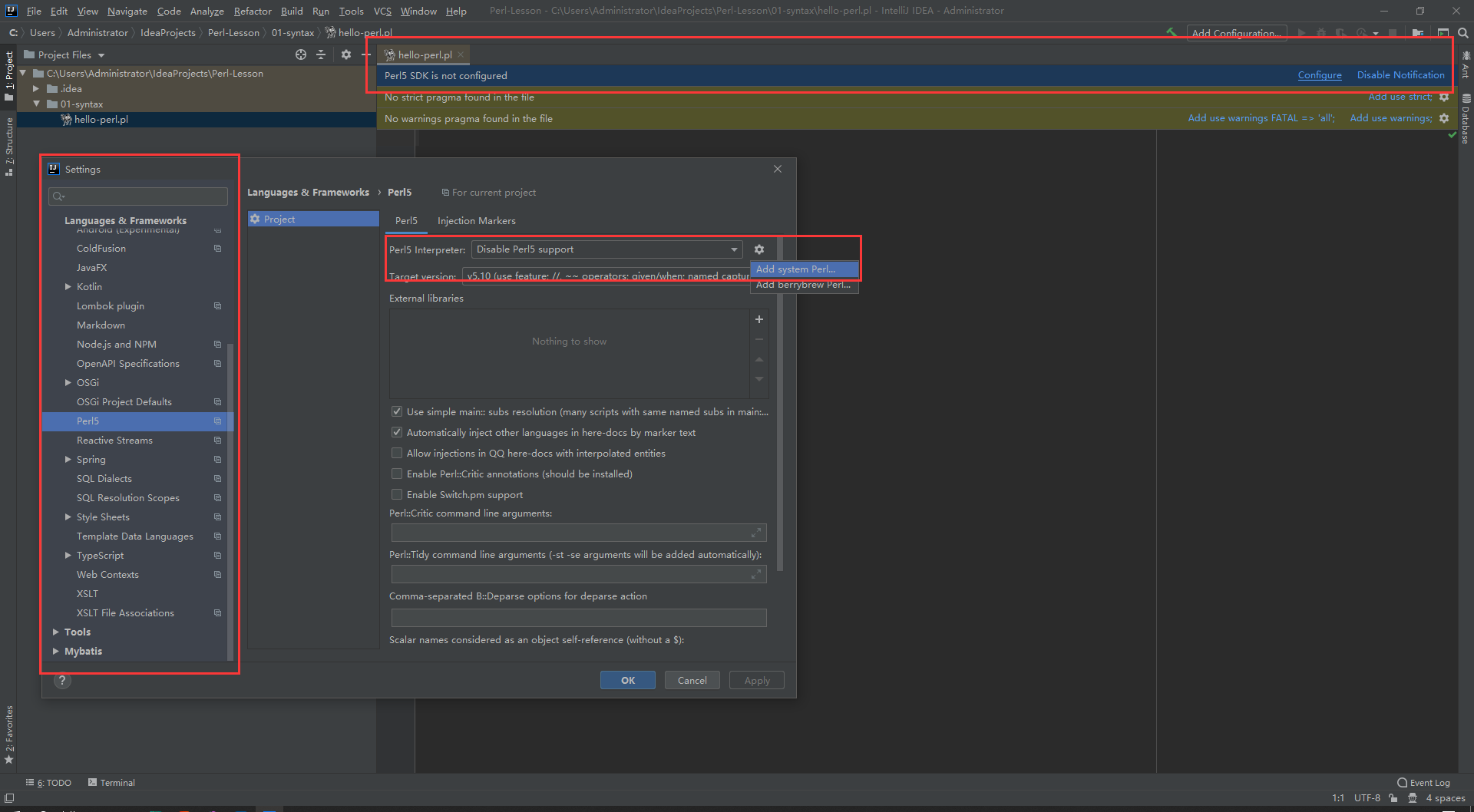Open the Navigate menu
The height and width of the screenshot is (812, 1474).
click(127, 11)
